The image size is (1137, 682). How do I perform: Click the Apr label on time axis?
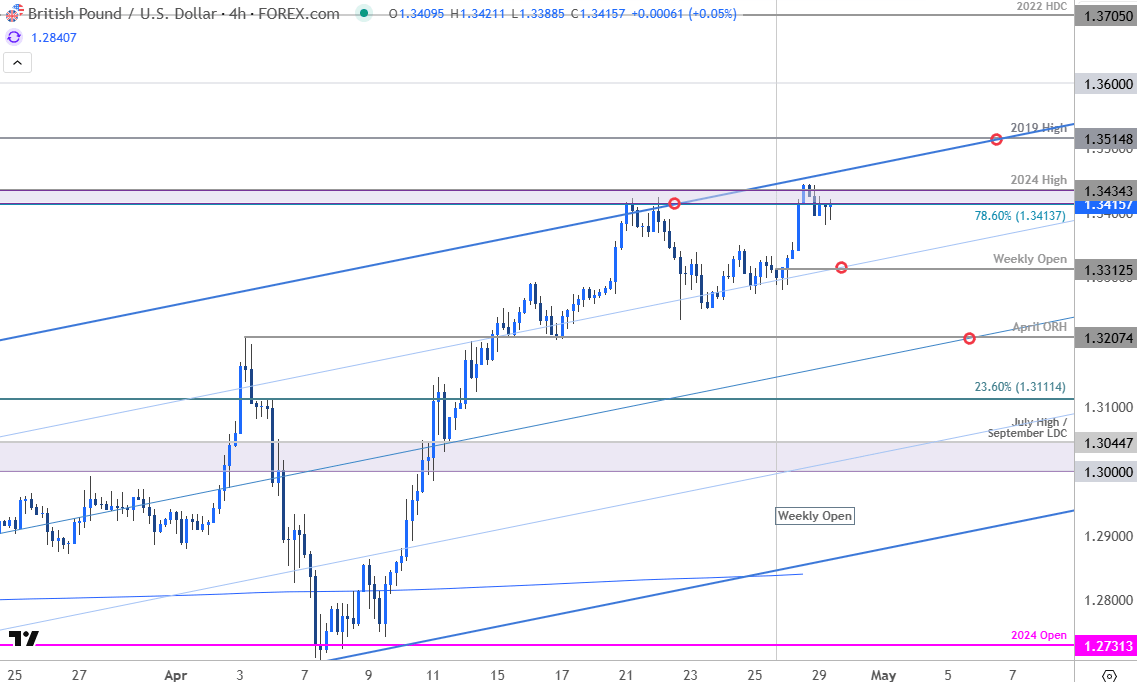coord(175,675)
